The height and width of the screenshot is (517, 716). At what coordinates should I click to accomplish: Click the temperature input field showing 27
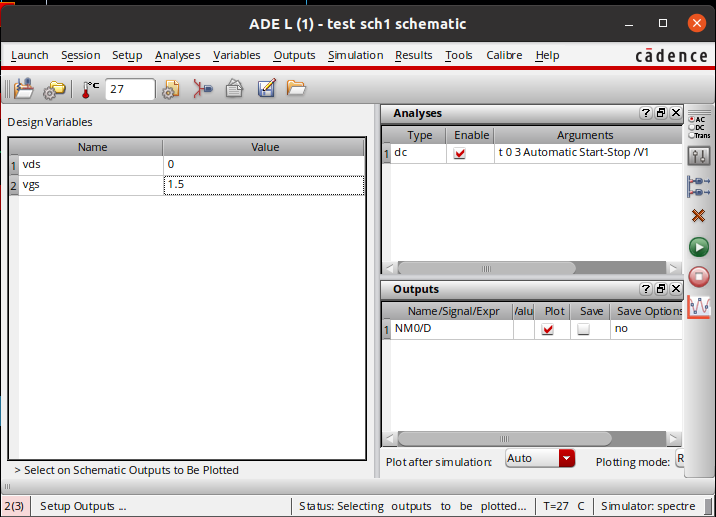click(130, 89)
